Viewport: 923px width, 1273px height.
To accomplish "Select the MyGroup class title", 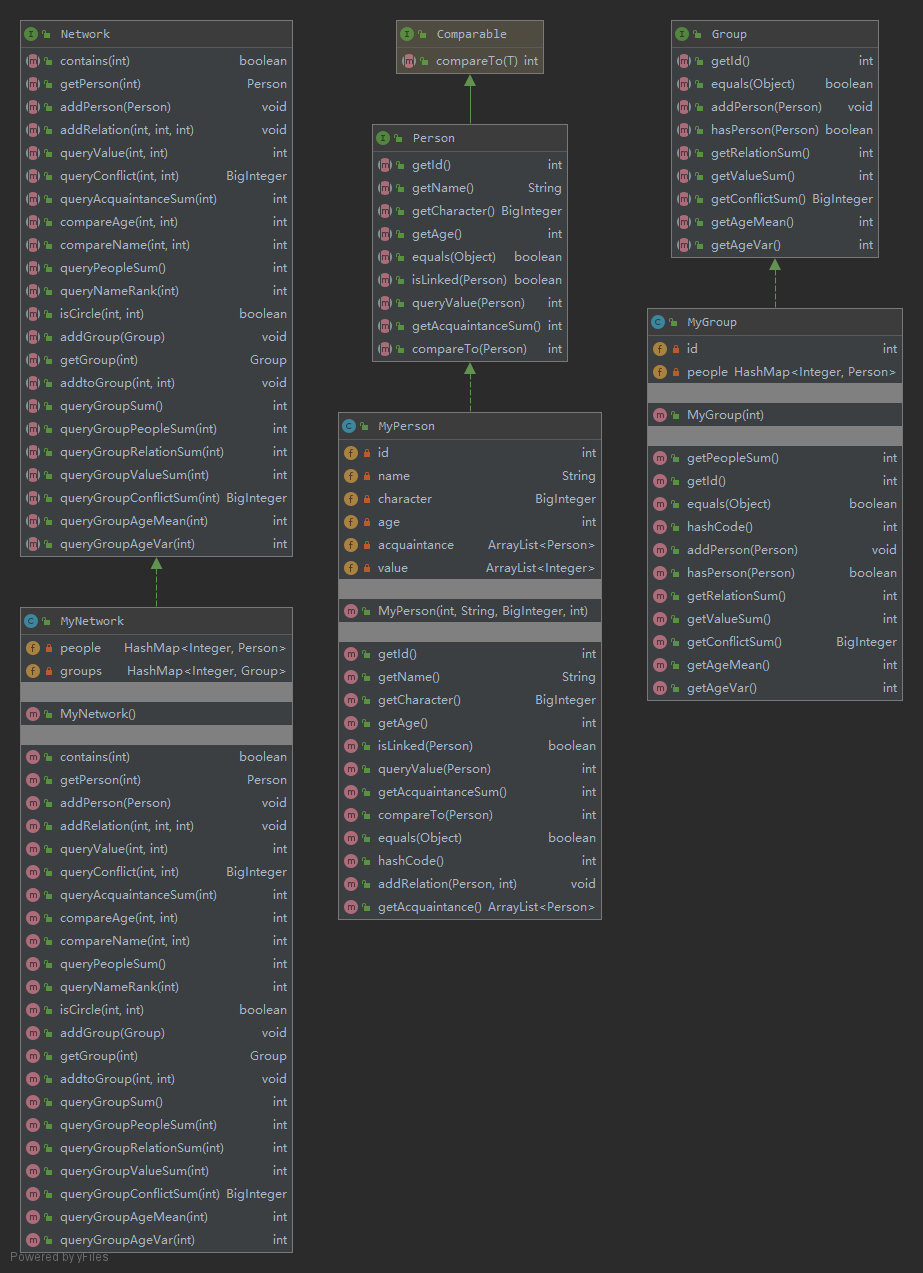I will click(x=712, y=322).
